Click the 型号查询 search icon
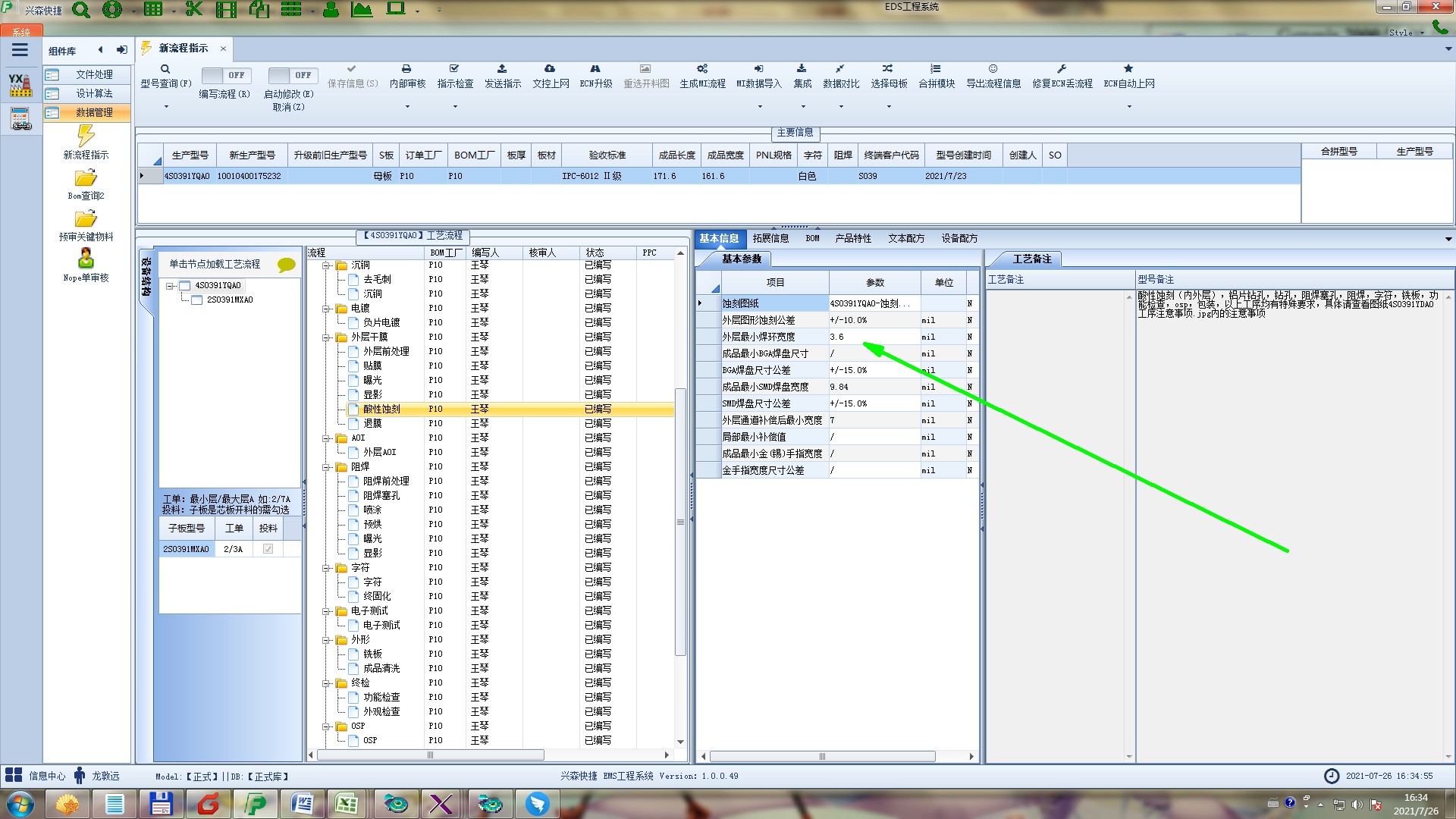Screen dimensions: 1456x819 (165, 69)
